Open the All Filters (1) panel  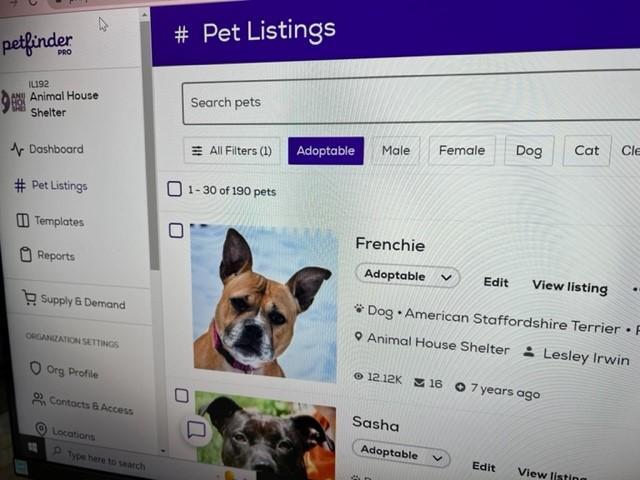point(232,151)
